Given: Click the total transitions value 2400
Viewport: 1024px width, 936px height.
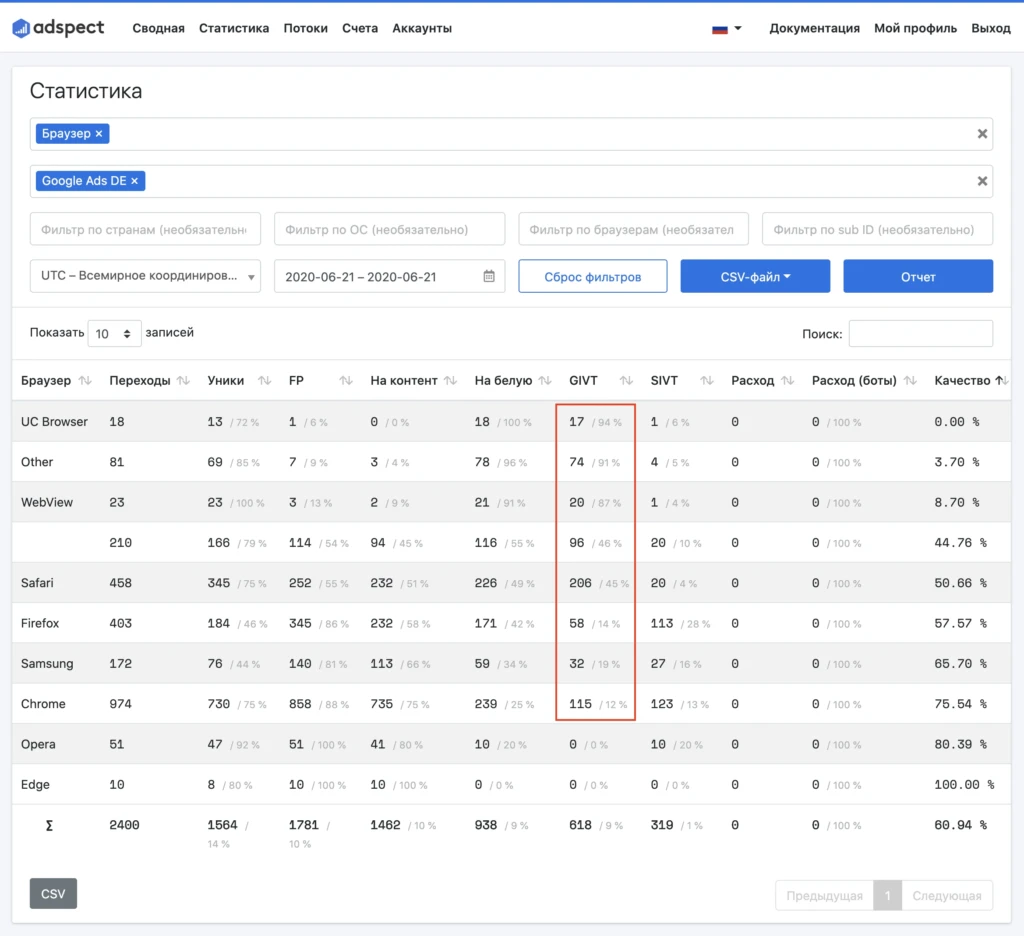Looking at the screenshot, I should pyautogui.click(x=124, y=825).
